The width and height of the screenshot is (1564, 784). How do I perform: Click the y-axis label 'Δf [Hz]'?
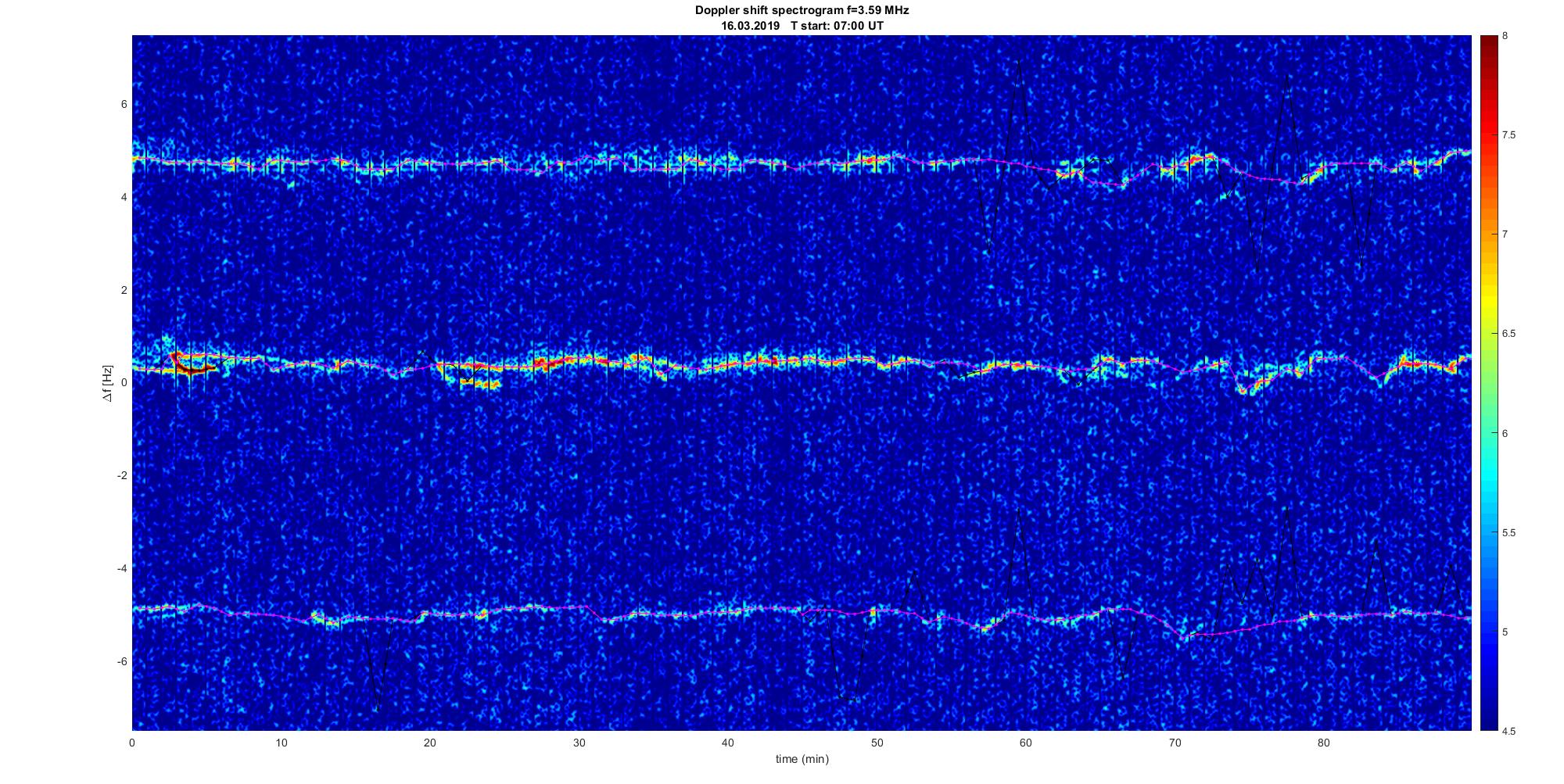point(108,383)
